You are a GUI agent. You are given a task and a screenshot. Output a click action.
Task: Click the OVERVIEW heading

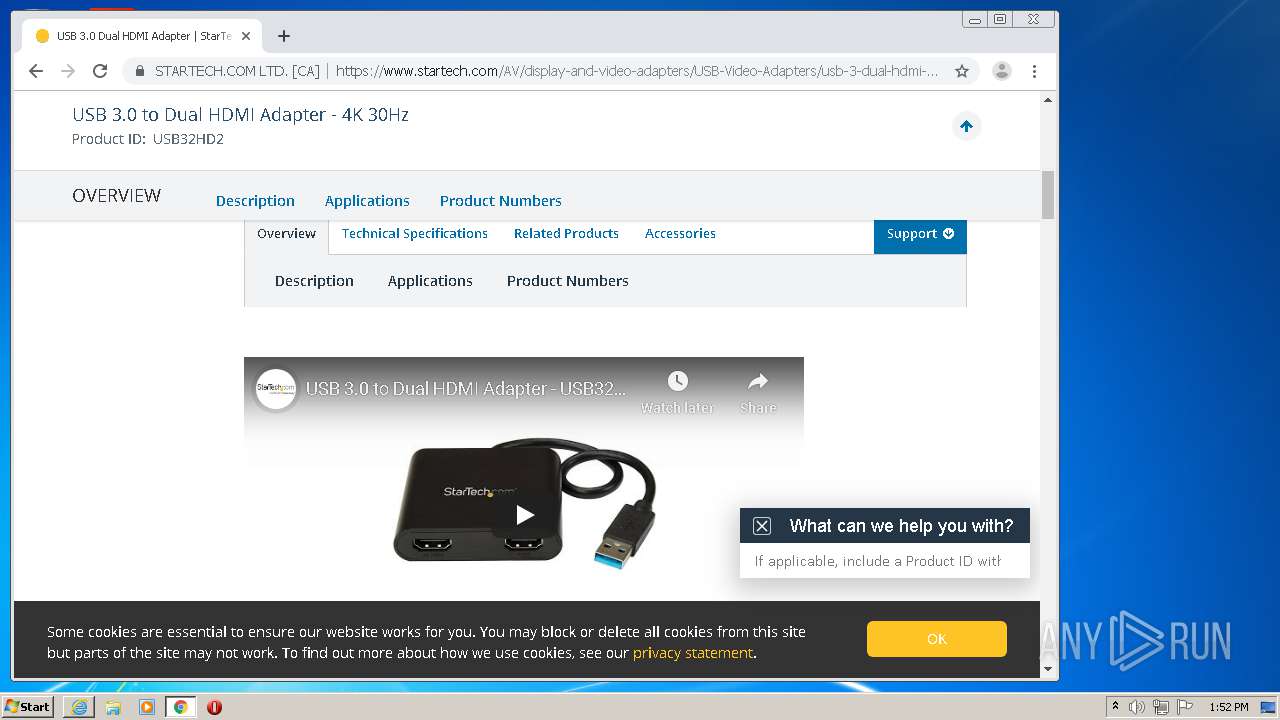116,196
